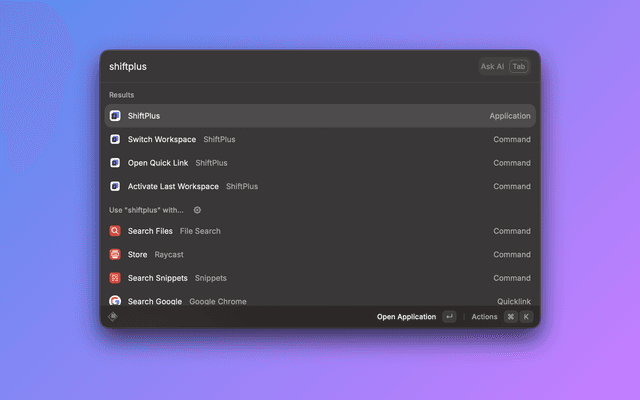640x400 pixels.
Task: Click the File Search subtitle
Action: tap(200, 231)
